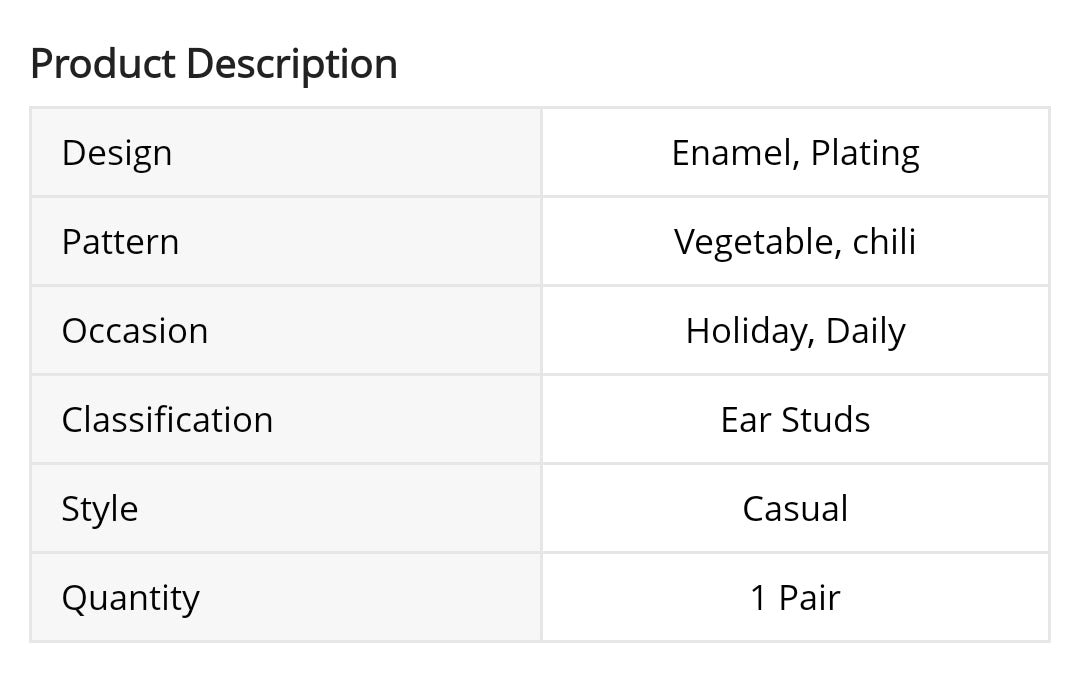Click the word chili in Pattern value
This screenshot has width=1080, height=677.
click(x=884, y=242)
